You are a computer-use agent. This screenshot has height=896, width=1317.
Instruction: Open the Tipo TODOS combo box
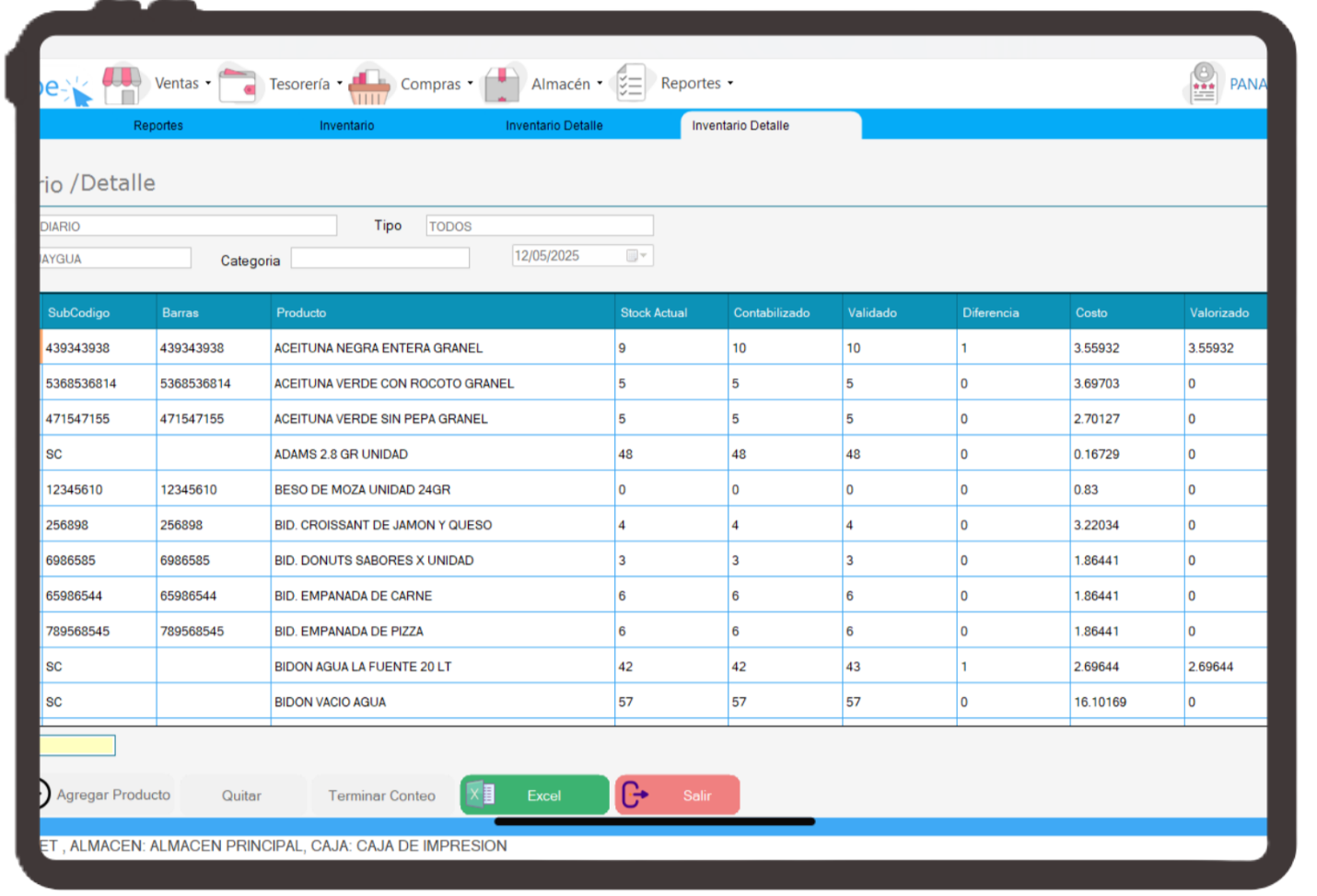[x=539, y=227]
